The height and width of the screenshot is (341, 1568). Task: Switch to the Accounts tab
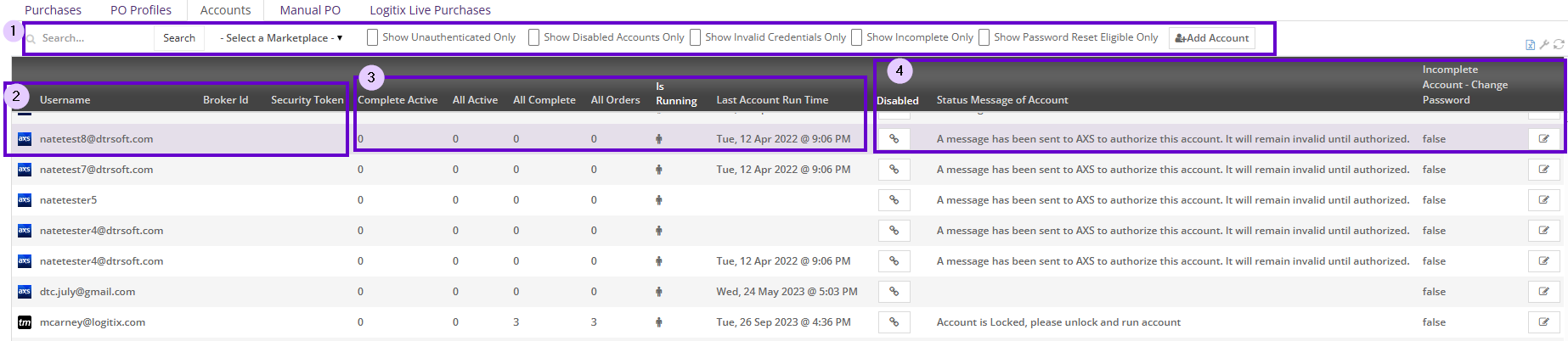pos(225,10)
